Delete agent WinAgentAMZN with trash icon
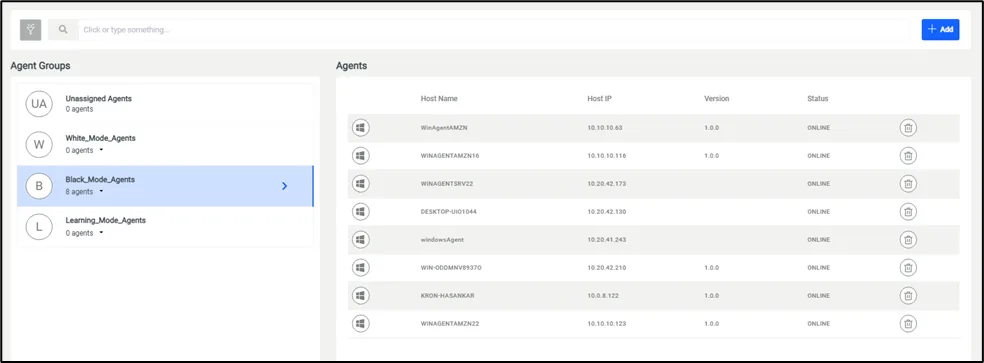Viewport: 984px width, 363px height. [907, 127]
